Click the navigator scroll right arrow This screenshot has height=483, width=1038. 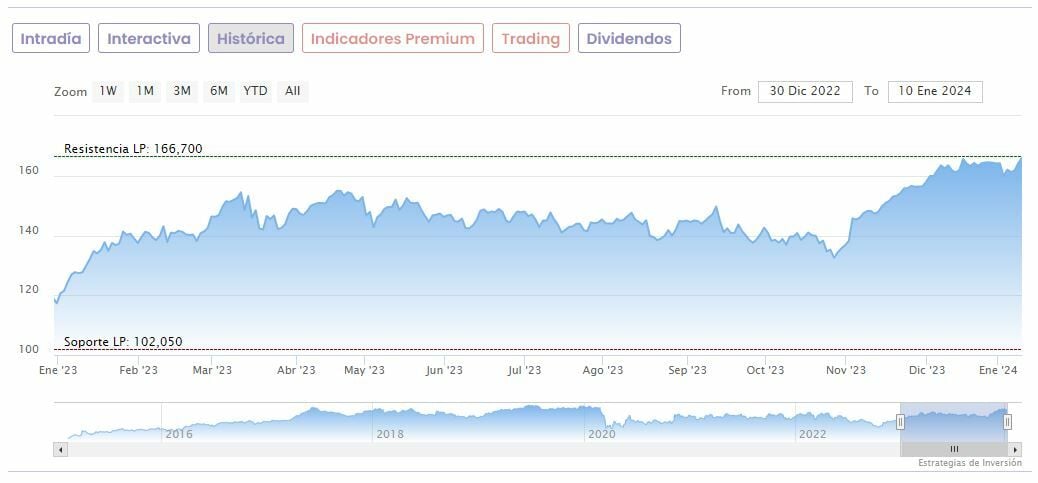1016,449
